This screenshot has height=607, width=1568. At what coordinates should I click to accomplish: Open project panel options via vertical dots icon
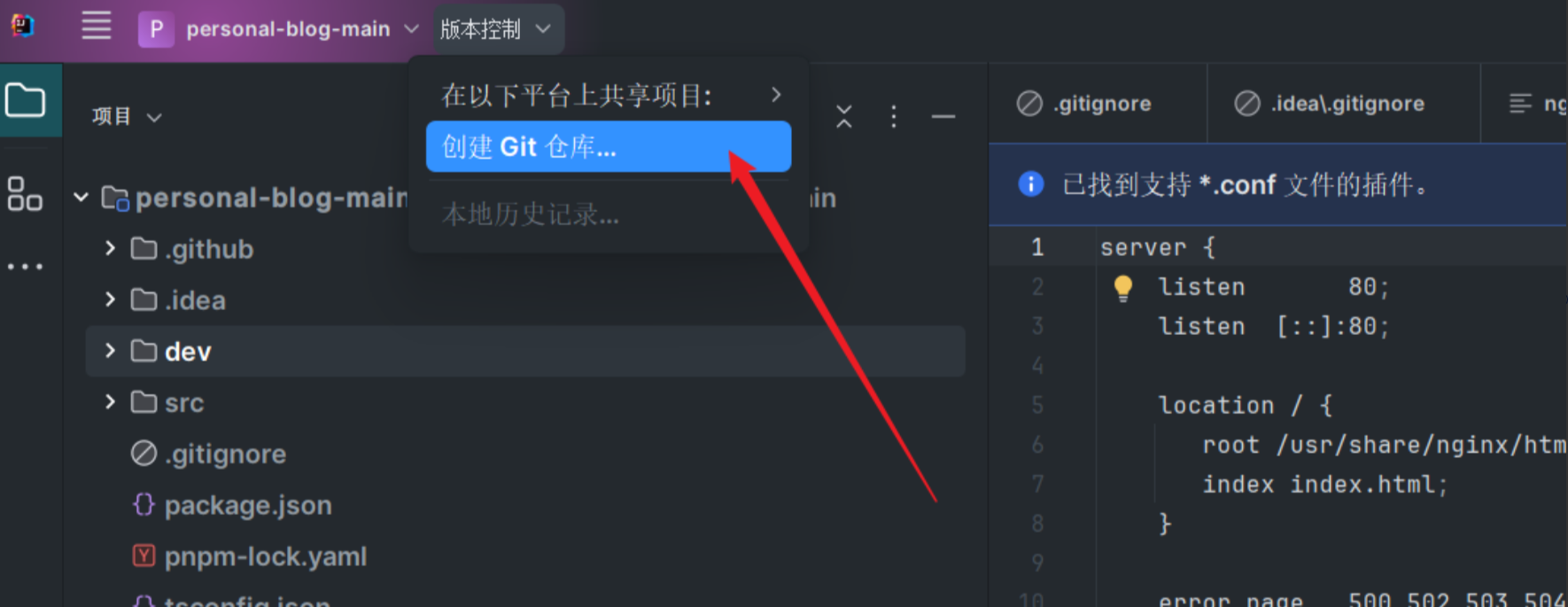tap(893, 116)
